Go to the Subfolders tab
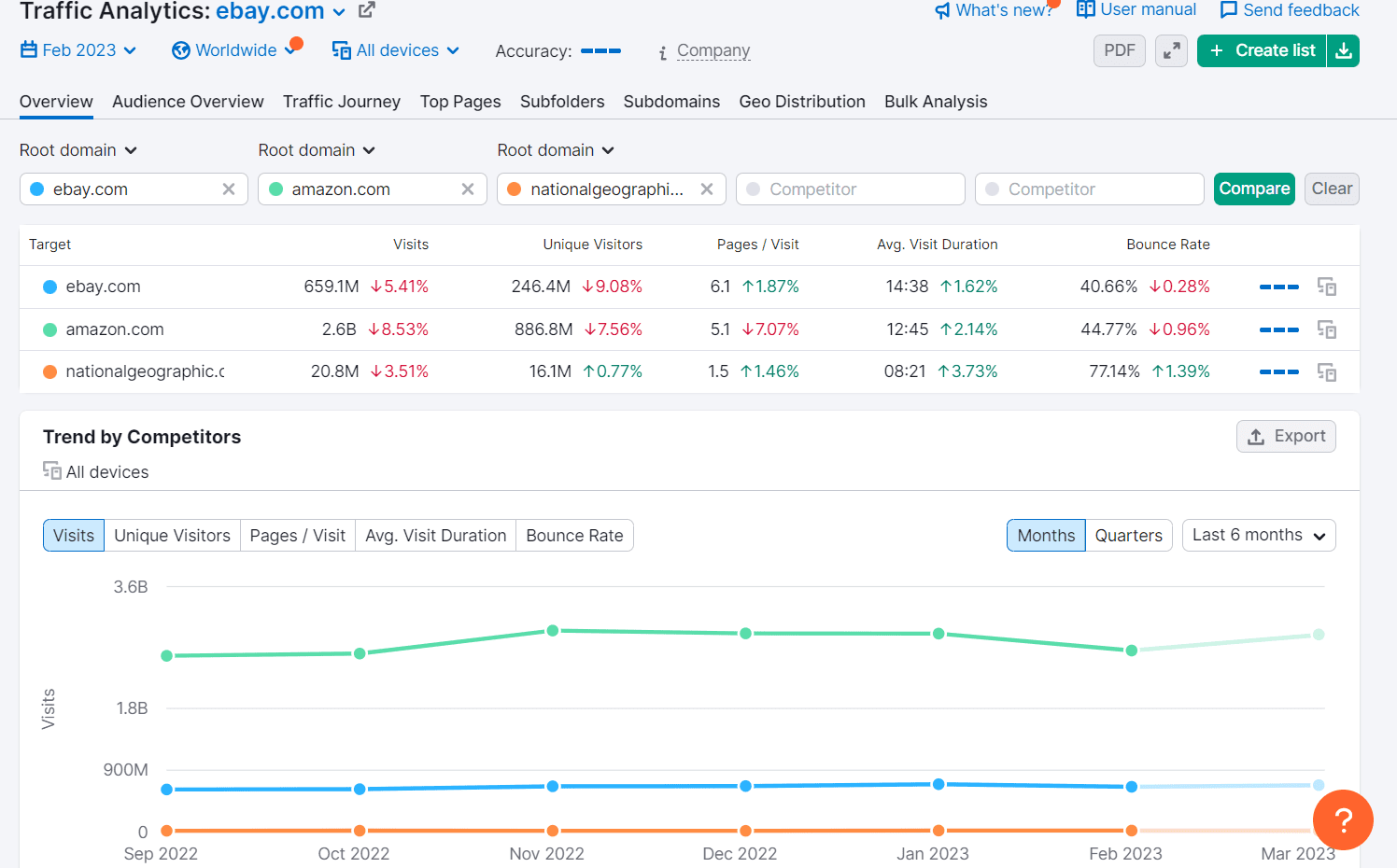Image resolution: width=1397 pixels, height=868 pixels. [x=562, y=102]
